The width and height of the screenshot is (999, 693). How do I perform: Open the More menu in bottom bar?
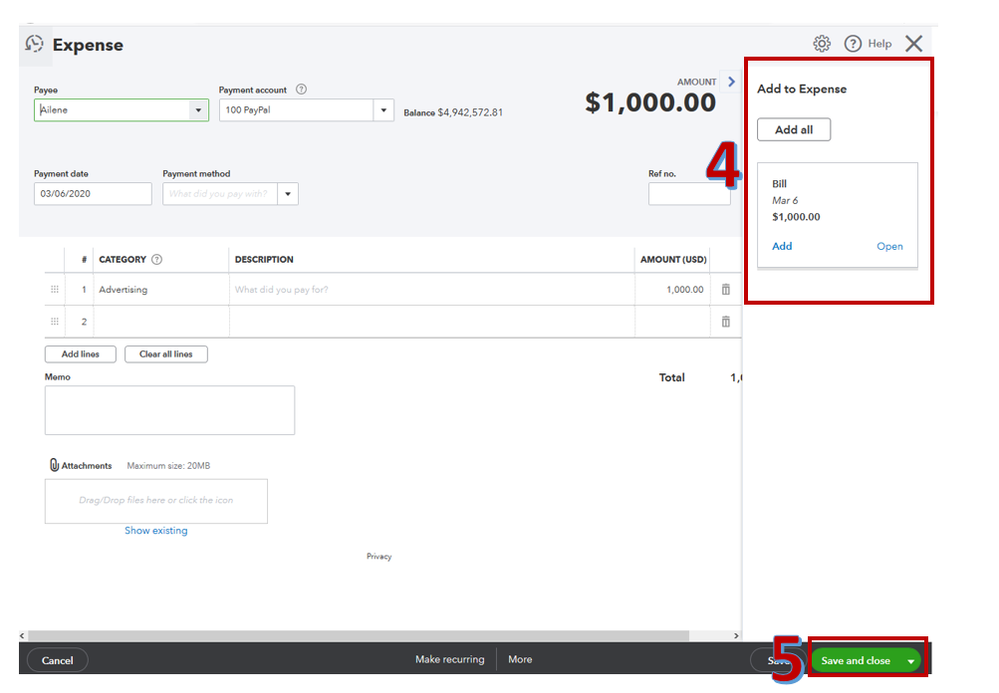[x=520, y=659]
